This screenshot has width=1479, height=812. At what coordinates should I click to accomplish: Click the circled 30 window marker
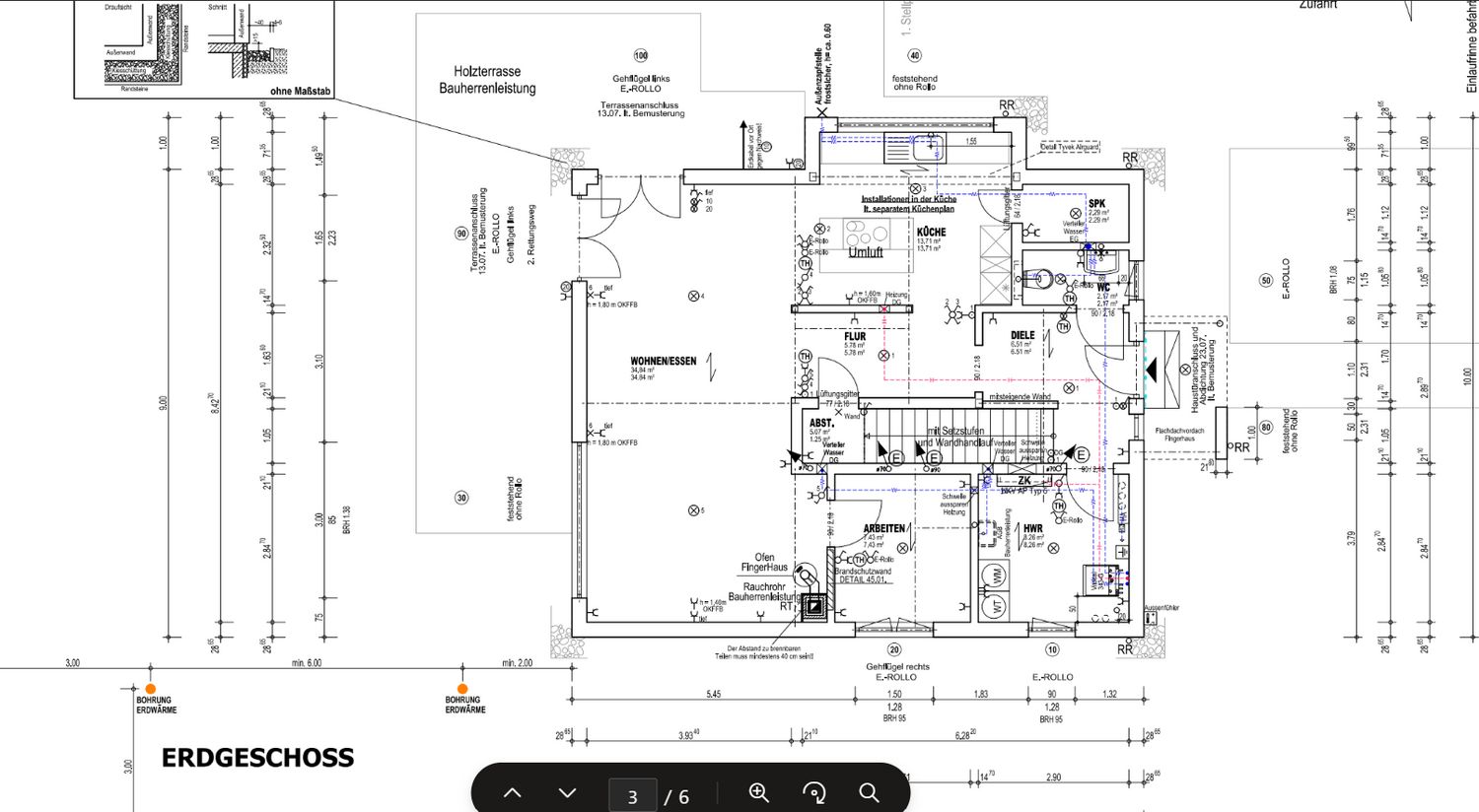tap(461, 498)
